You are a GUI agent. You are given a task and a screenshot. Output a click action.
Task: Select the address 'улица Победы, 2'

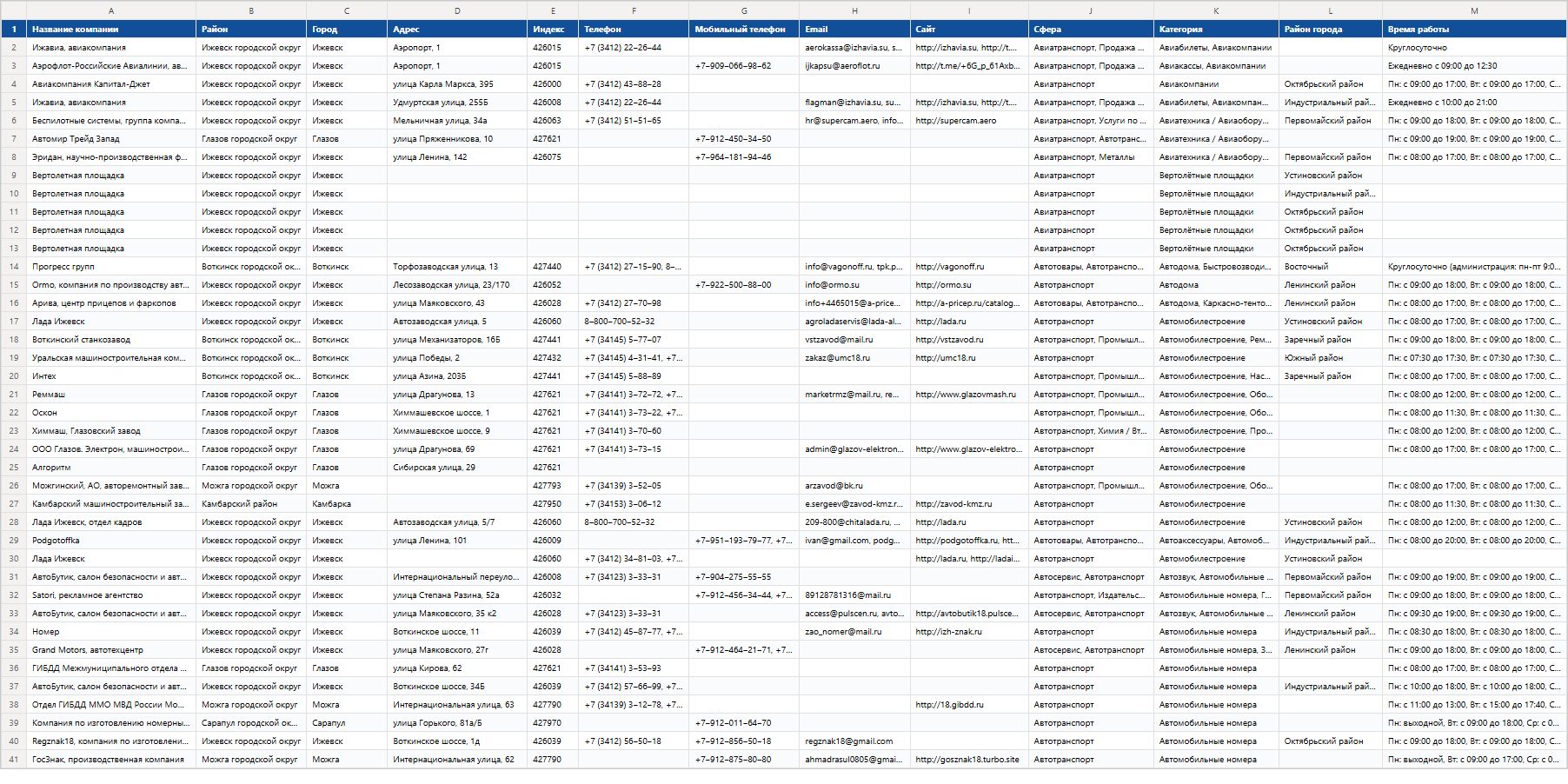(457, 358)
